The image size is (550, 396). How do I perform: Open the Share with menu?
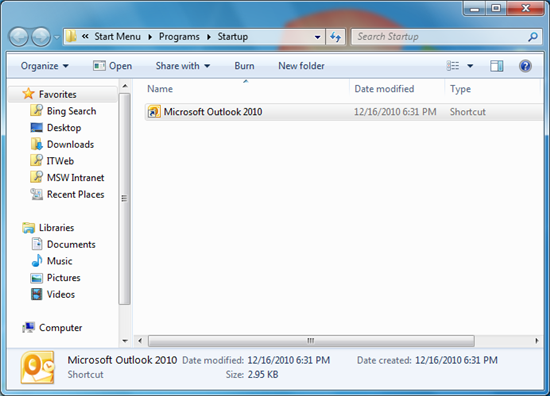pyautogui.click(x=183, y=66)
